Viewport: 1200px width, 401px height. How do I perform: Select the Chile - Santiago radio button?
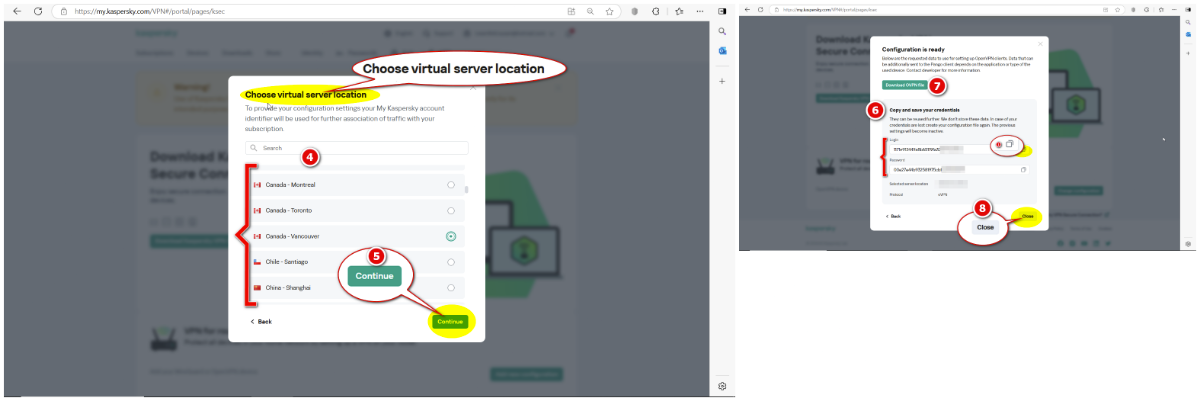(451, 262)
